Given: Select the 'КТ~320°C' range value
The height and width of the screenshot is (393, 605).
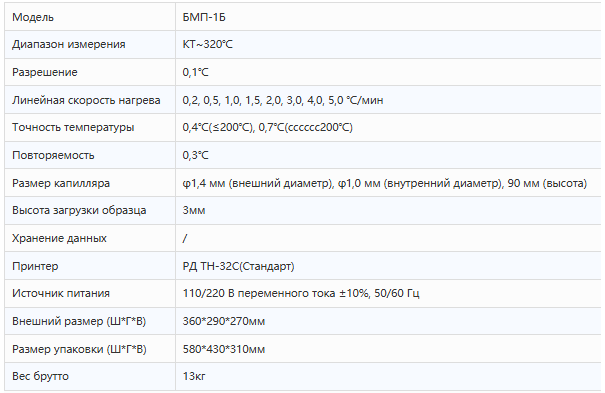Looking at the screenshot, I should click(x=208, y=44).
